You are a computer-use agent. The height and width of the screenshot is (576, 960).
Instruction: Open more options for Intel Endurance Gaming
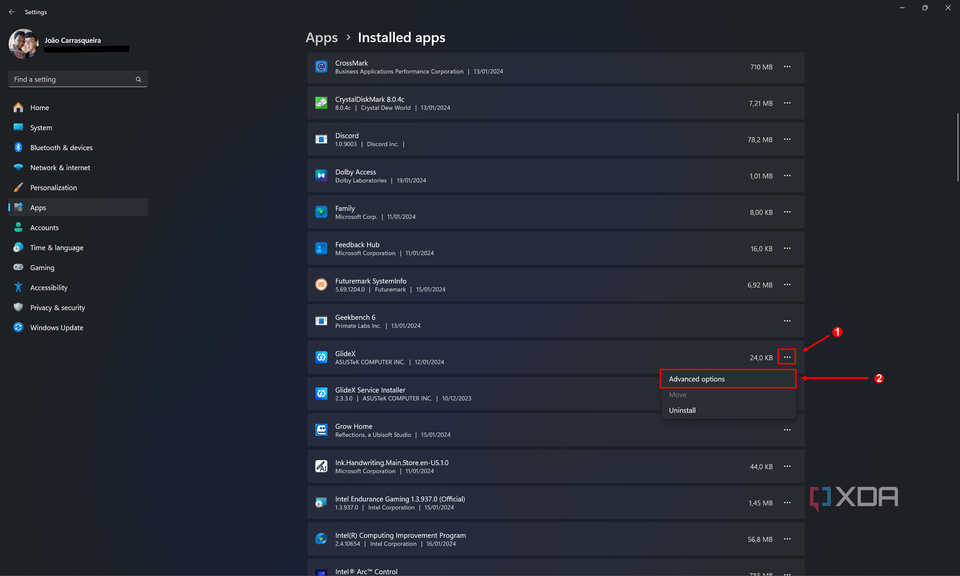787,503
